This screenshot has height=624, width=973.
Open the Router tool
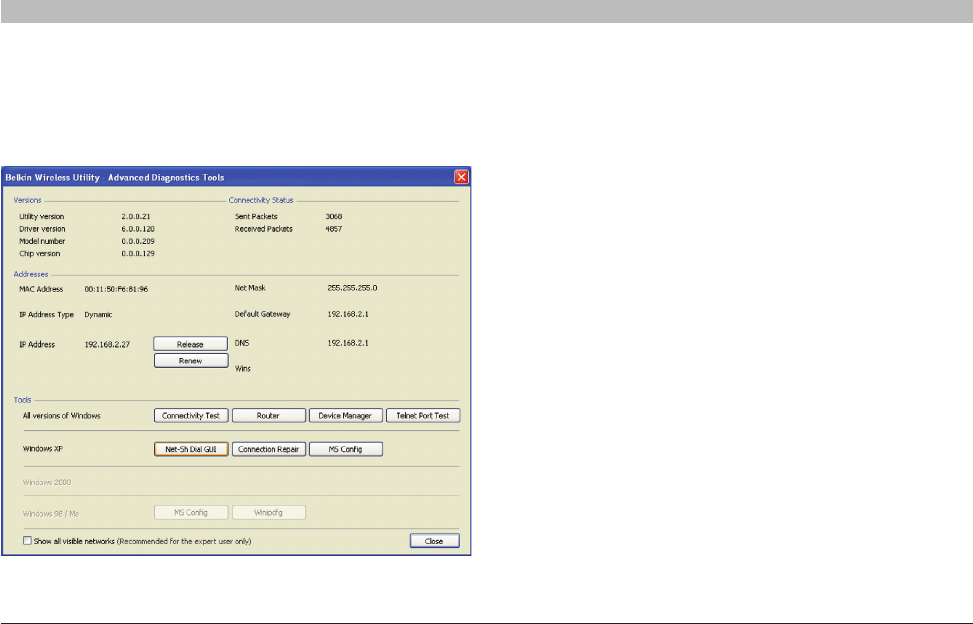coord(268,415)
